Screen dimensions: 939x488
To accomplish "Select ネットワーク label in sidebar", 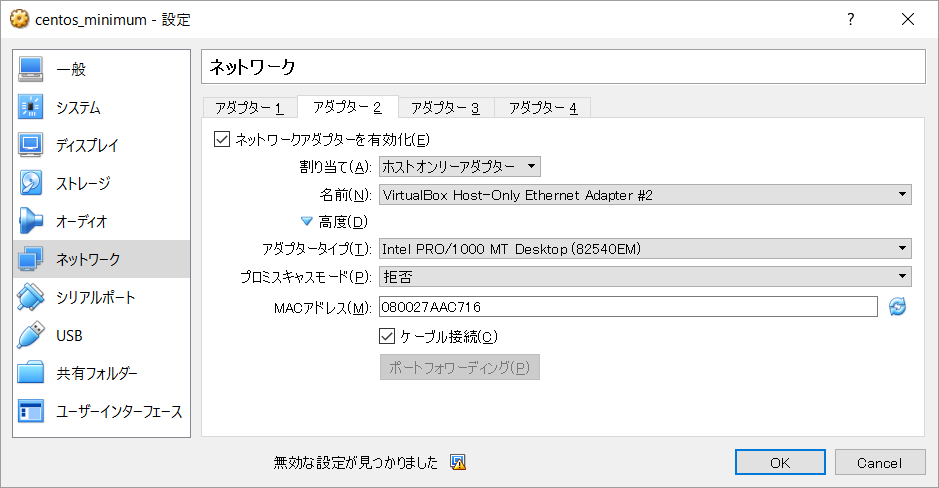I will pyautogui.click(x=88, y=259).
